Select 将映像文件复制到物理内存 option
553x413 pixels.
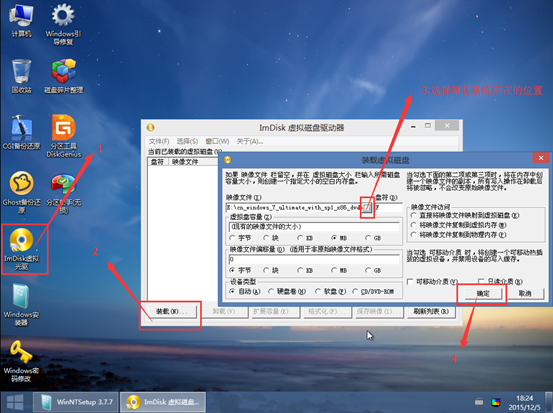click(x=459, y=235)
